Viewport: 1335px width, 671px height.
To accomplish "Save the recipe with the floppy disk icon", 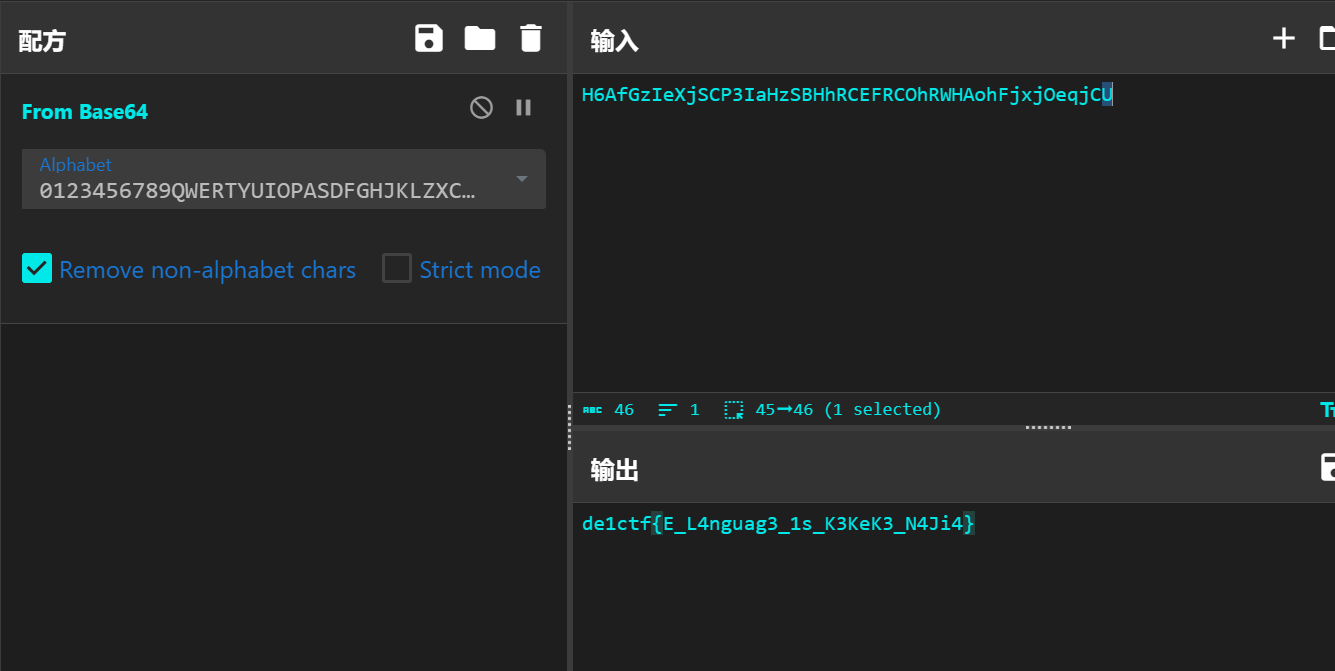I will [429, 39].
